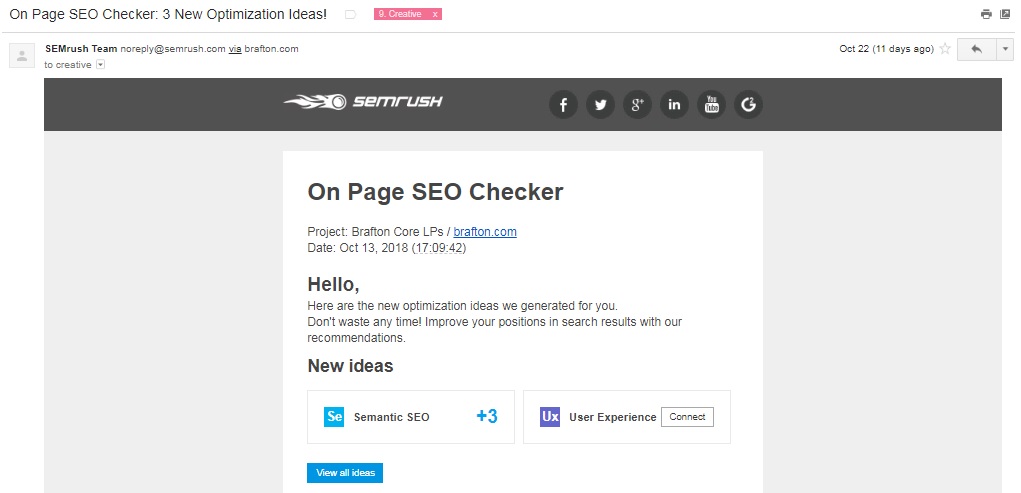Expand recipient details next to 'to creative'
This screenshot has height=493, width=1021.
pos(100,65)
